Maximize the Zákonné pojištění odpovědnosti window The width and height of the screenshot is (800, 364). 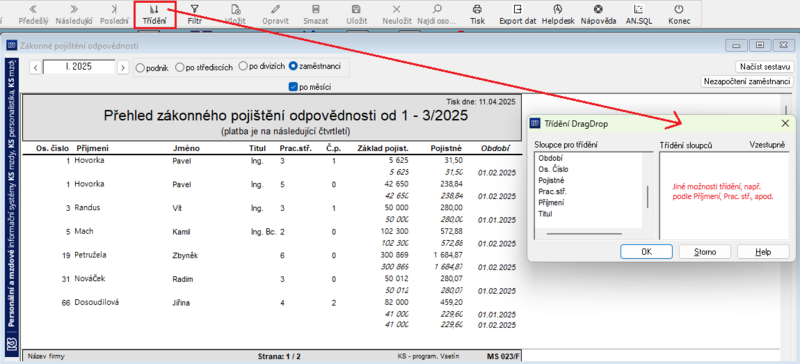(760, 45)
